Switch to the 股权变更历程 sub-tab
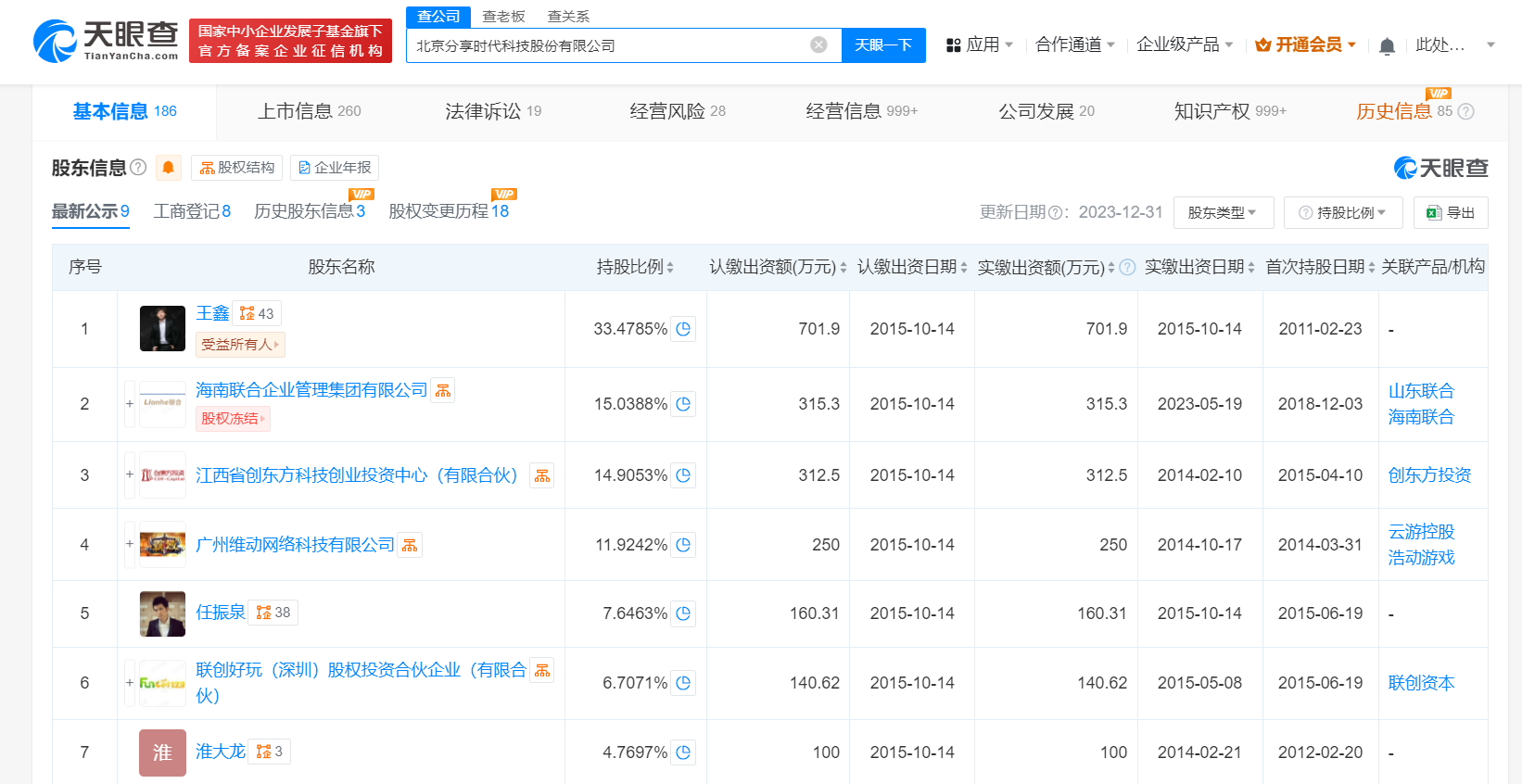Image resolution: width=1522 pixels, height=784 pixels. tap(449, 211)
